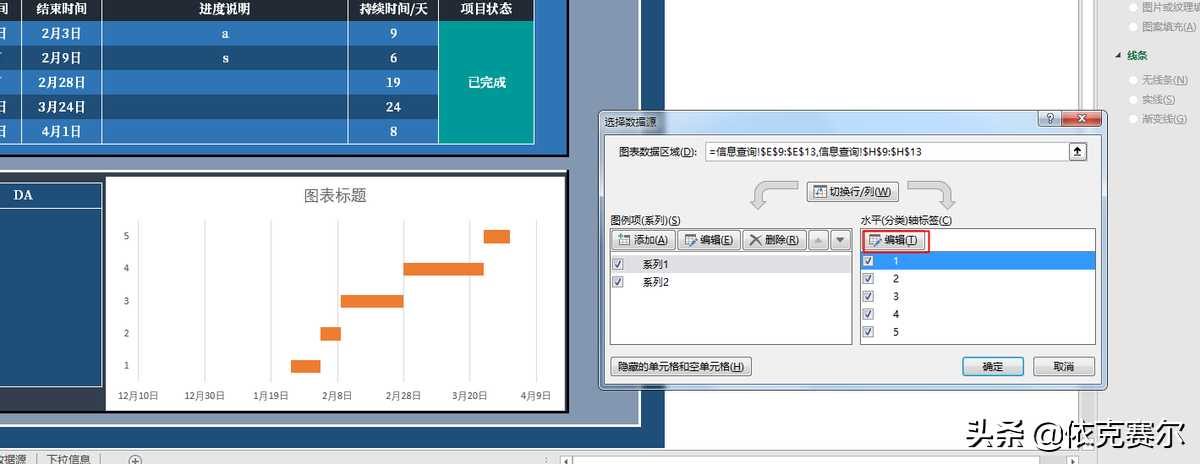The image size is (1200, 464).
Task: Uncheck category label 2
Action: [868, 278]
